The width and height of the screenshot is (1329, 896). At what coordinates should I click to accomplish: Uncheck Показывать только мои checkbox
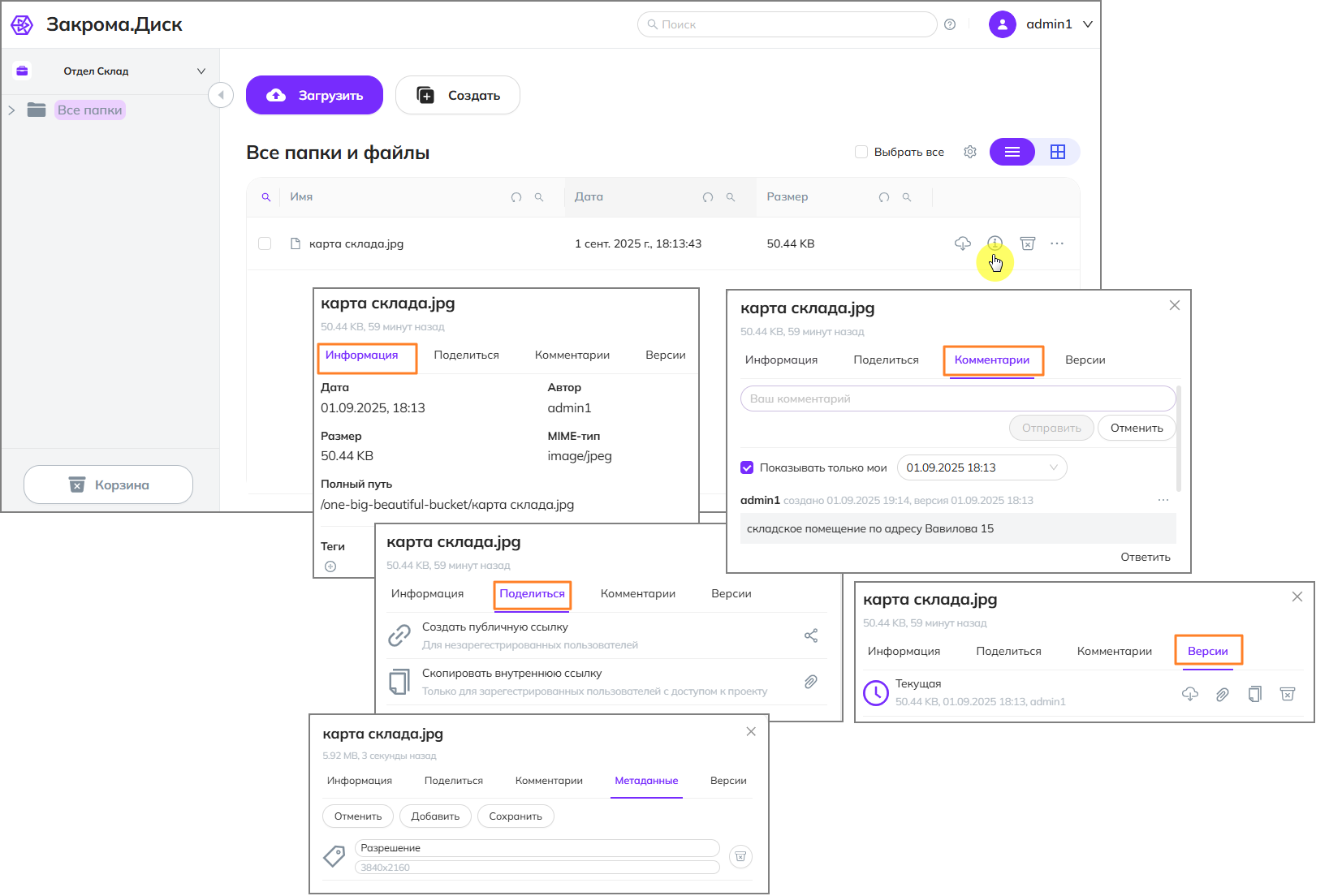tap(747, 467)
